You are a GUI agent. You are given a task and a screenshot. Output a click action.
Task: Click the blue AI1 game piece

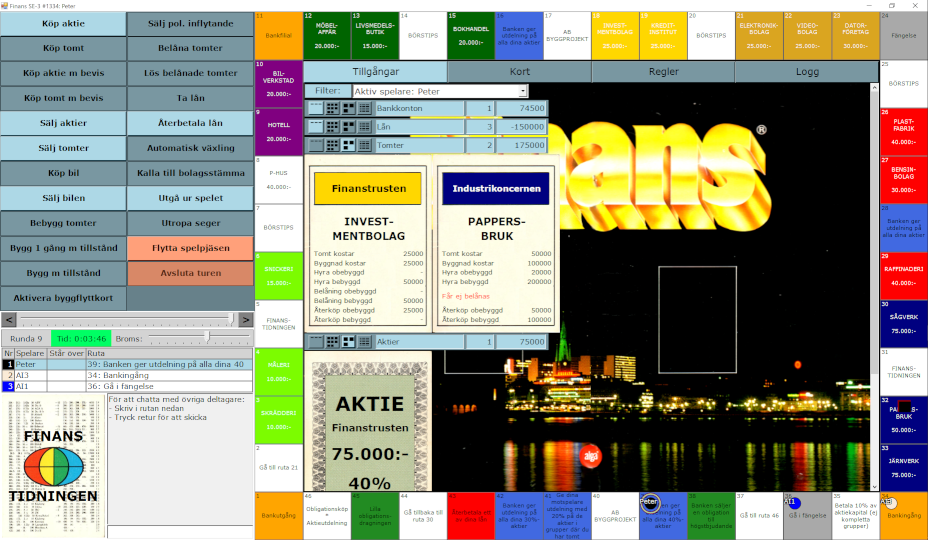tap(793, 503)
